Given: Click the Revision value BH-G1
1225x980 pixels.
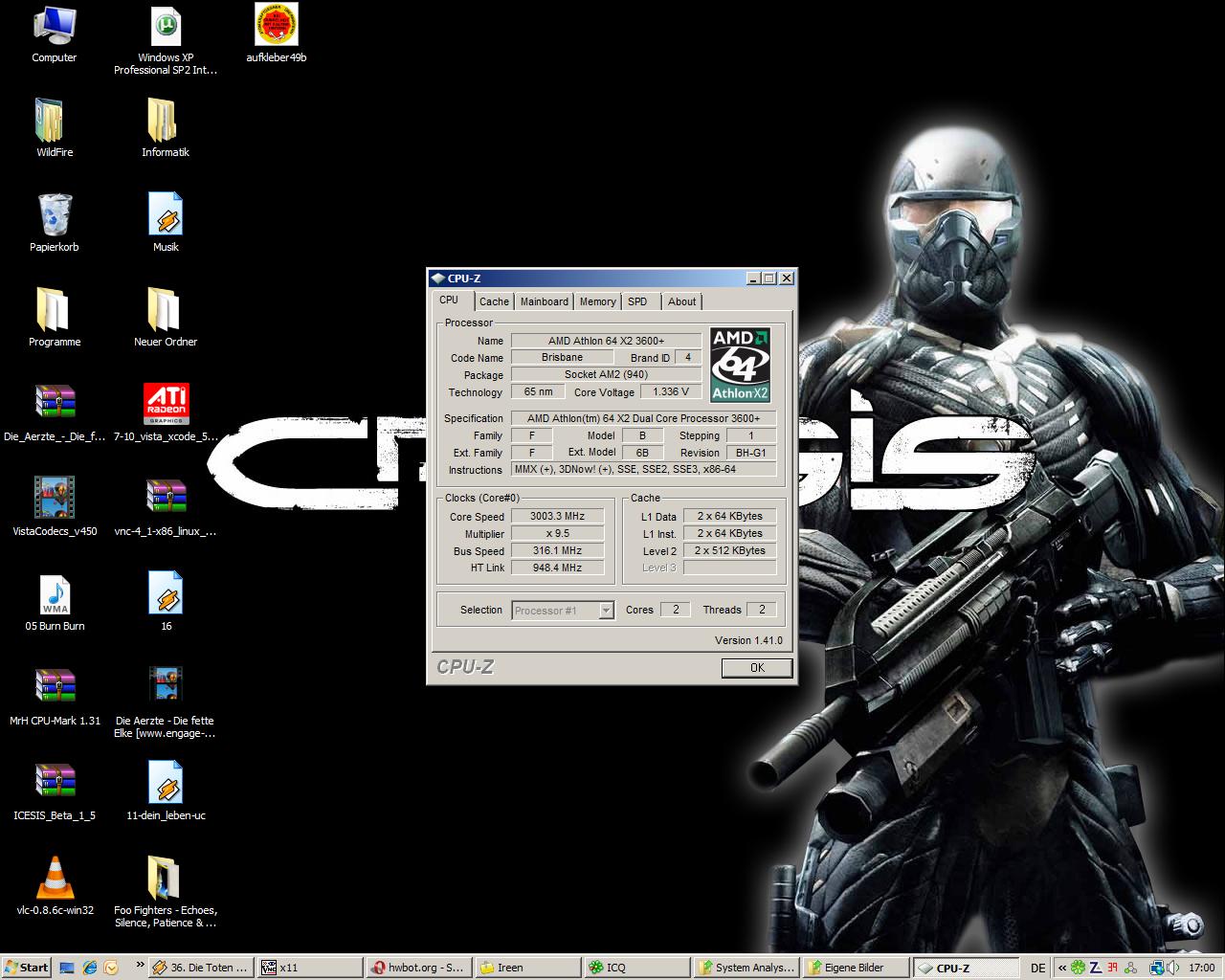Looking at the screenshot, I should pyautogui.click(x=750, y=453).
